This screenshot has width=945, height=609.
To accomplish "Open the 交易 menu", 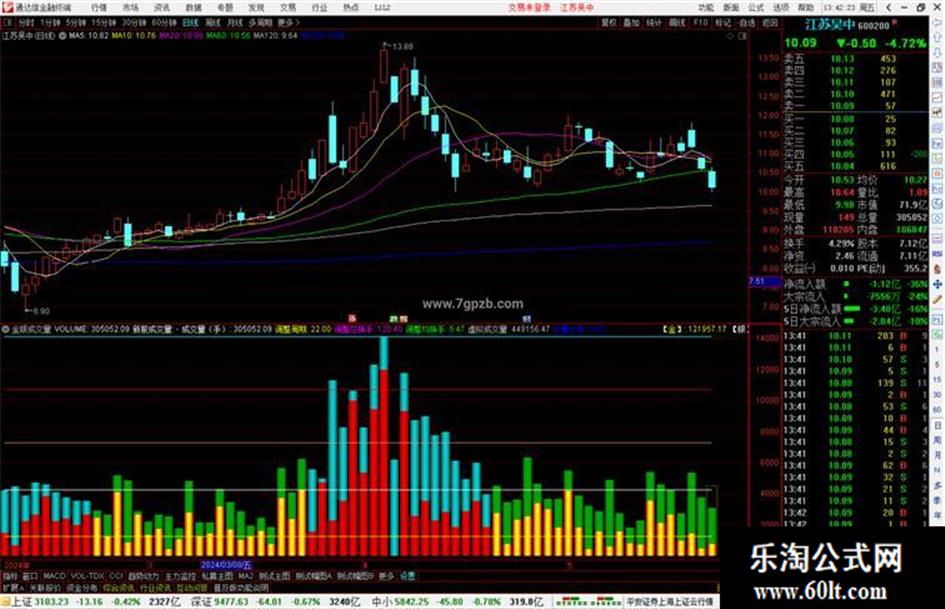I will 287,8.
